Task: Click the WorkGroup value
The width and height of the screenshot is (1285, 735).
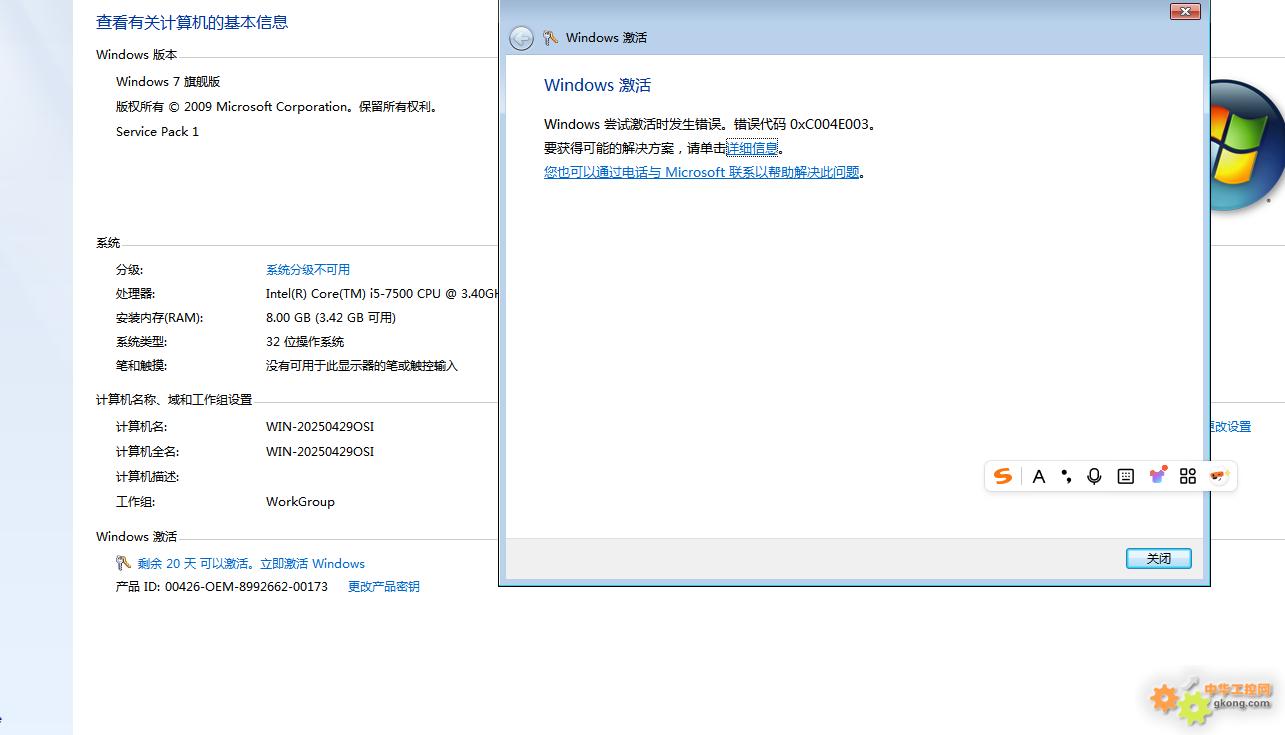Action: (x=300, y=502)
